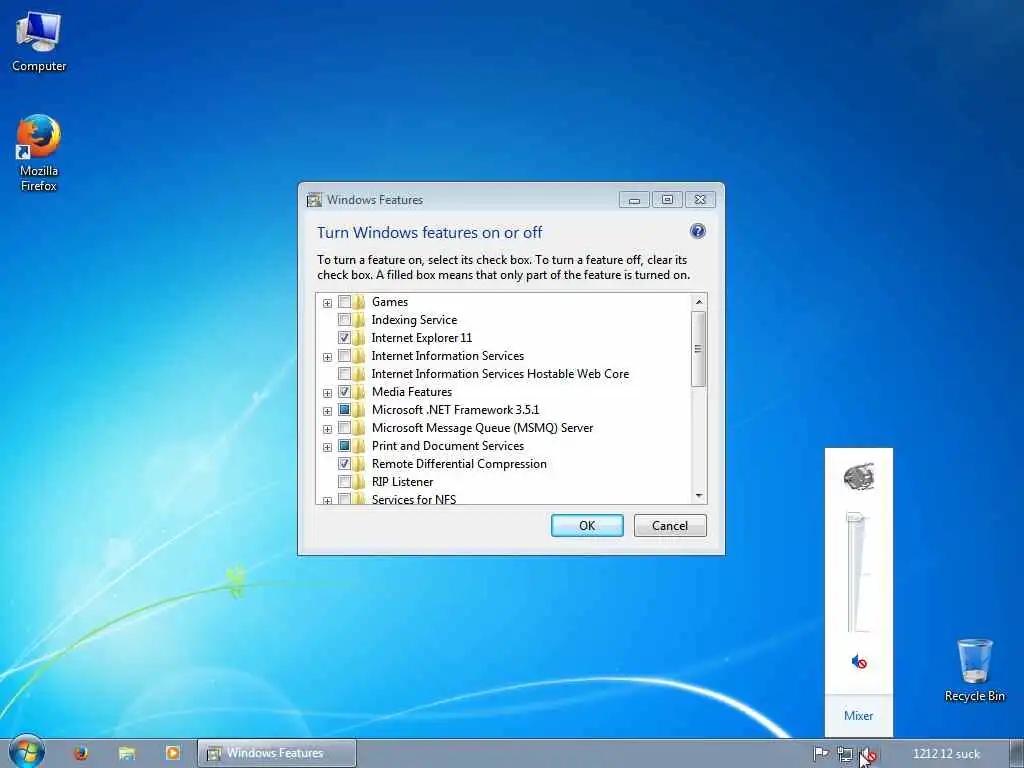Click the taskbar clock area

pos(946,754)
